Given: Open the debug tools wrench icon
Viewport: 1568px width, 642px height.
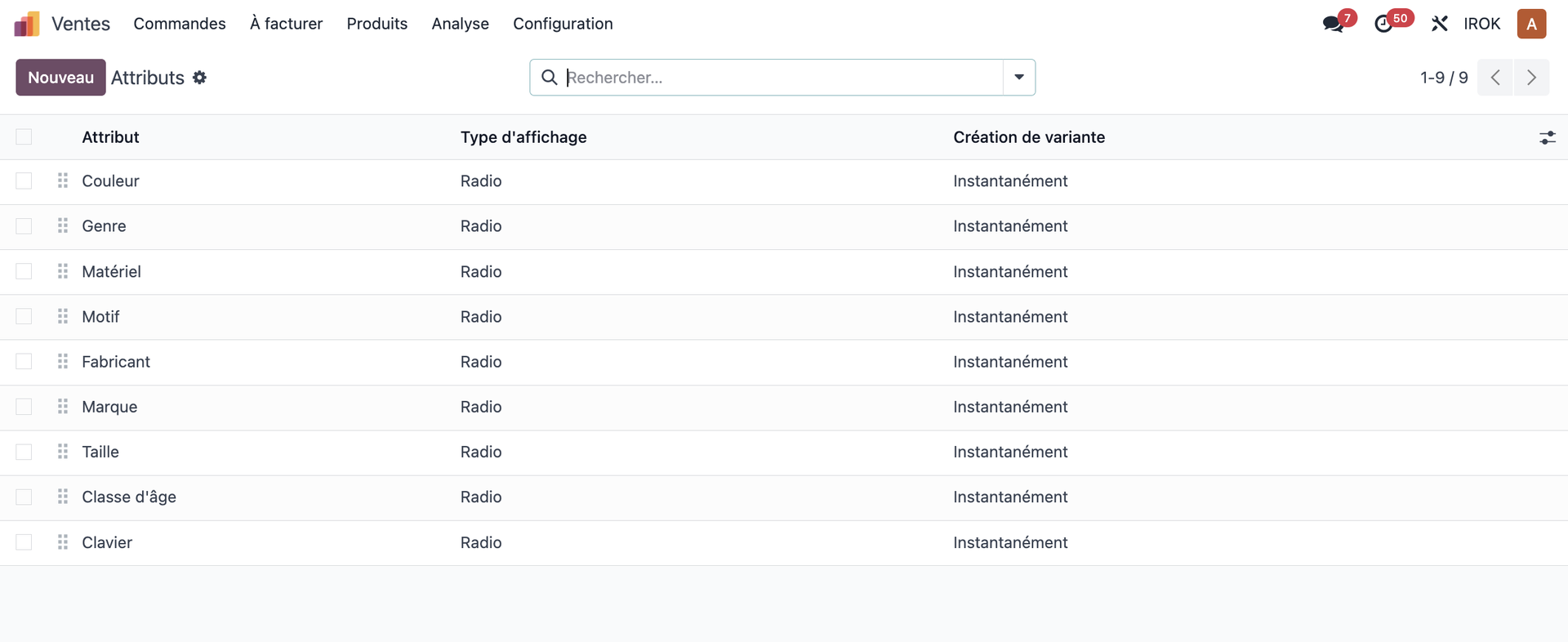Looking at the screenshot, I should (x=1439, y=24).
